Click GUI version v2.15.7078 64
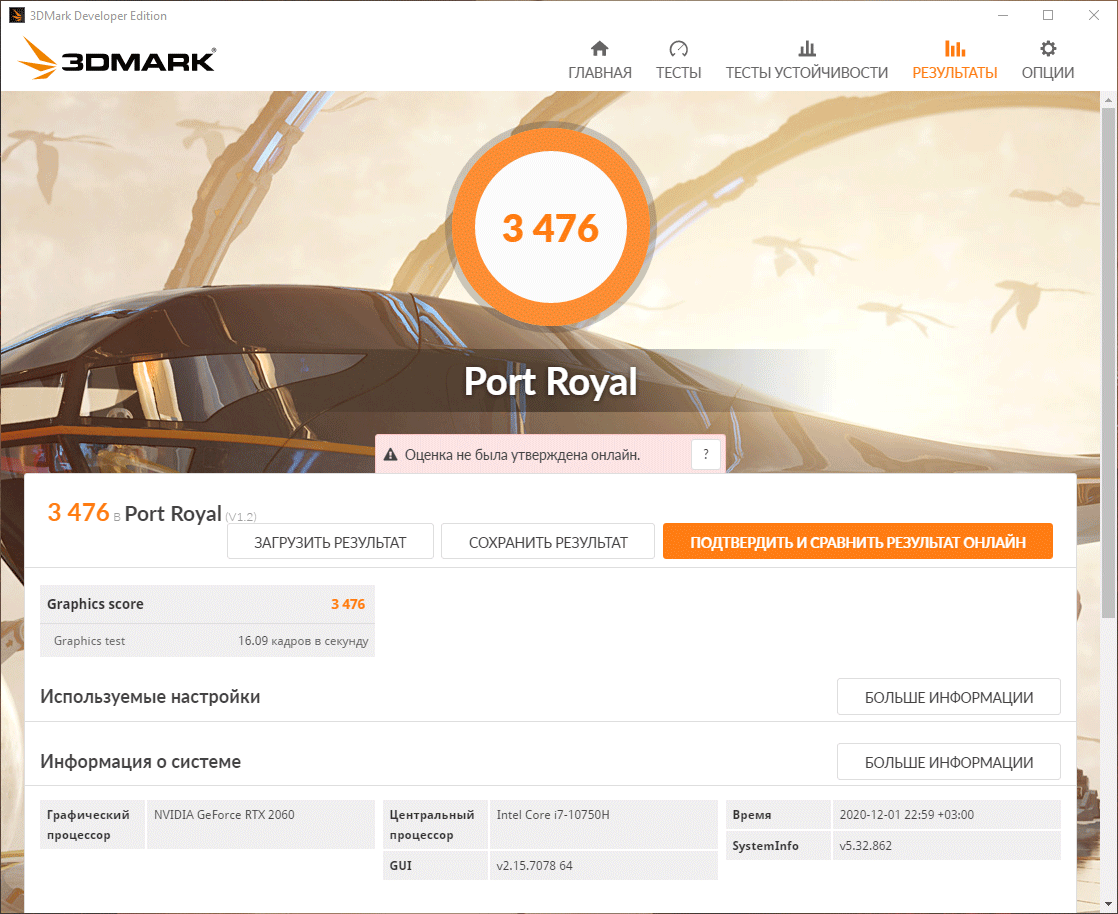Image resolution: width=1118 pixels, height=914 pixels. coord(534,866)
